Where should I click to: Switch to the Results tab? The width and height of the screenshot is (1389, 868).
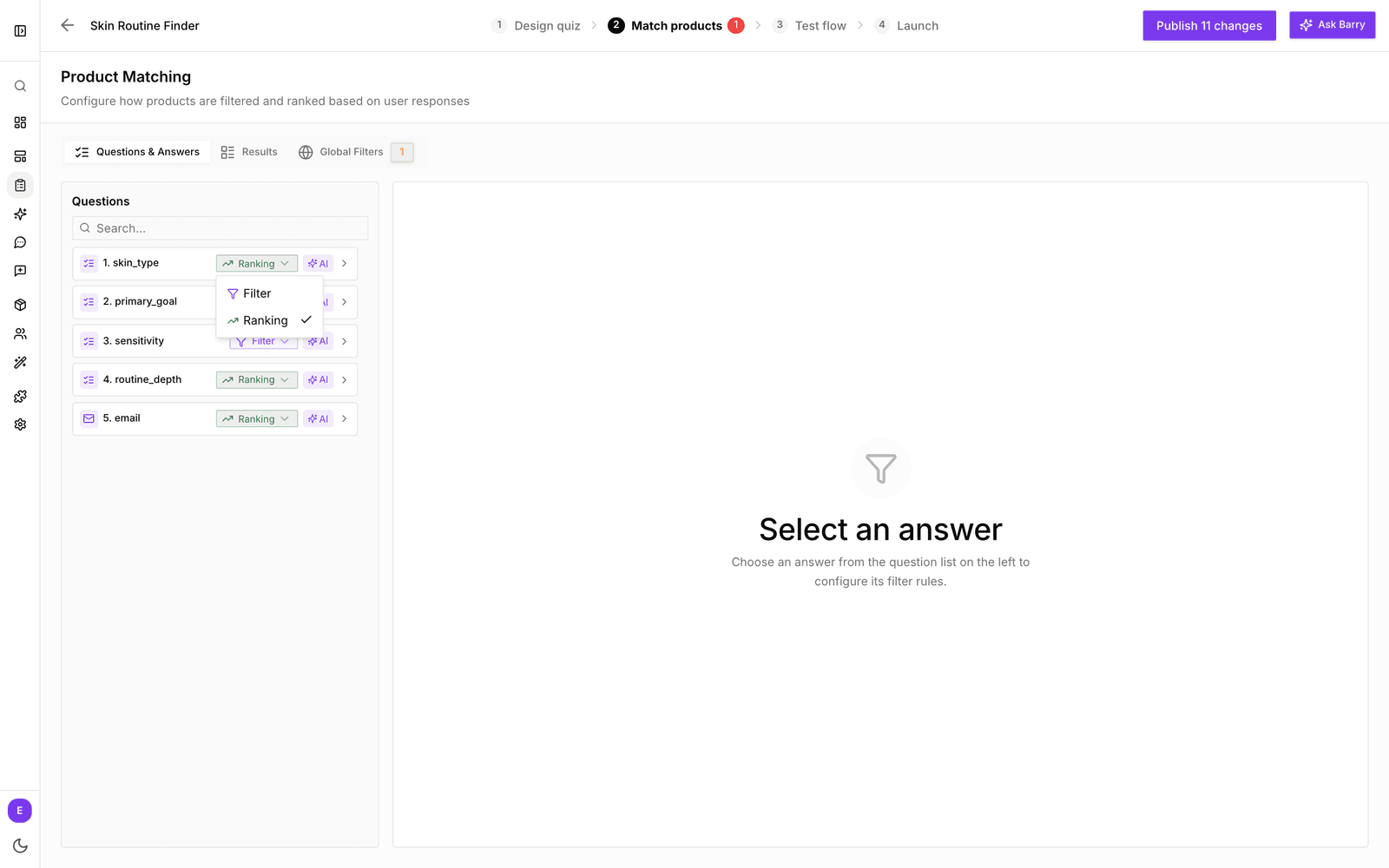pyautogui.click(x=249, y=152)
